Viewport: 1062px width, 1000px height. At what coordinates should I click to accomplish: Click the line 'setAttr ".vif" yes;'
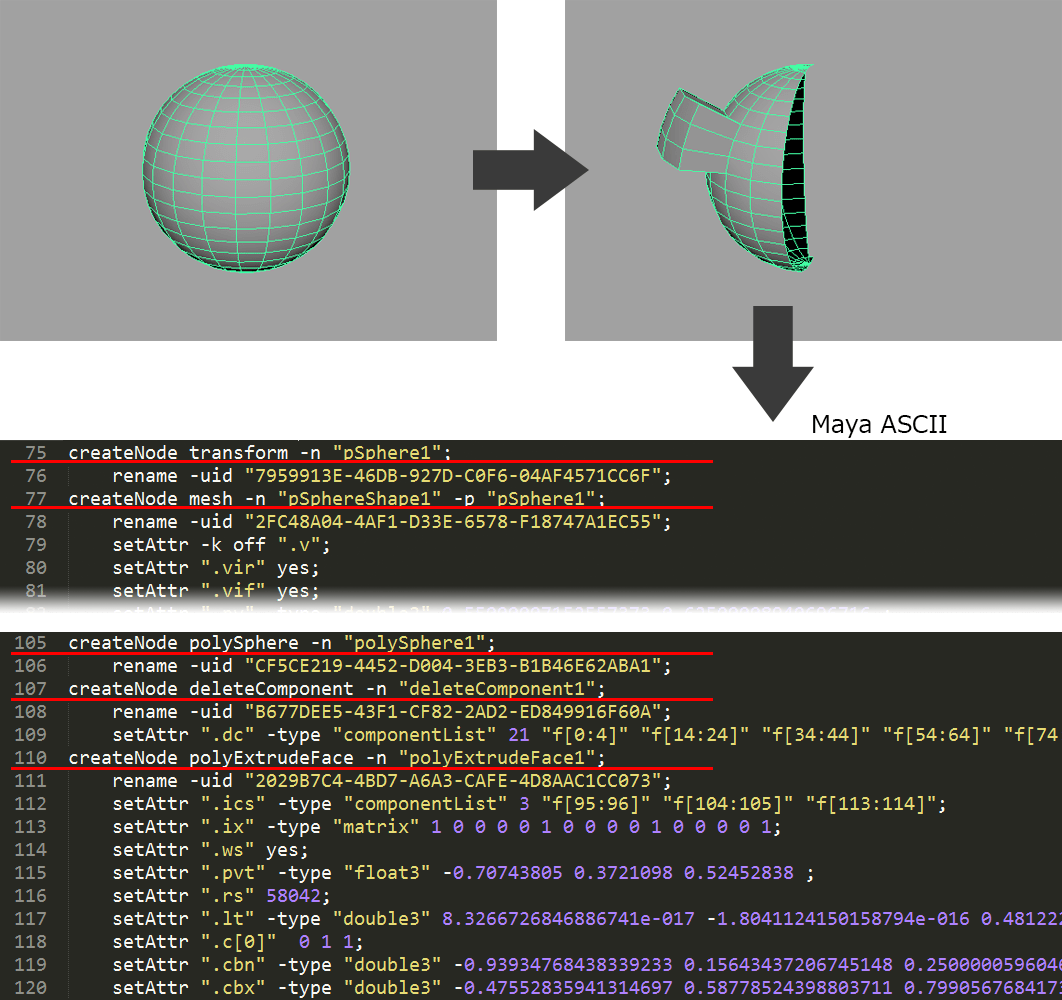tap(215, 591)
